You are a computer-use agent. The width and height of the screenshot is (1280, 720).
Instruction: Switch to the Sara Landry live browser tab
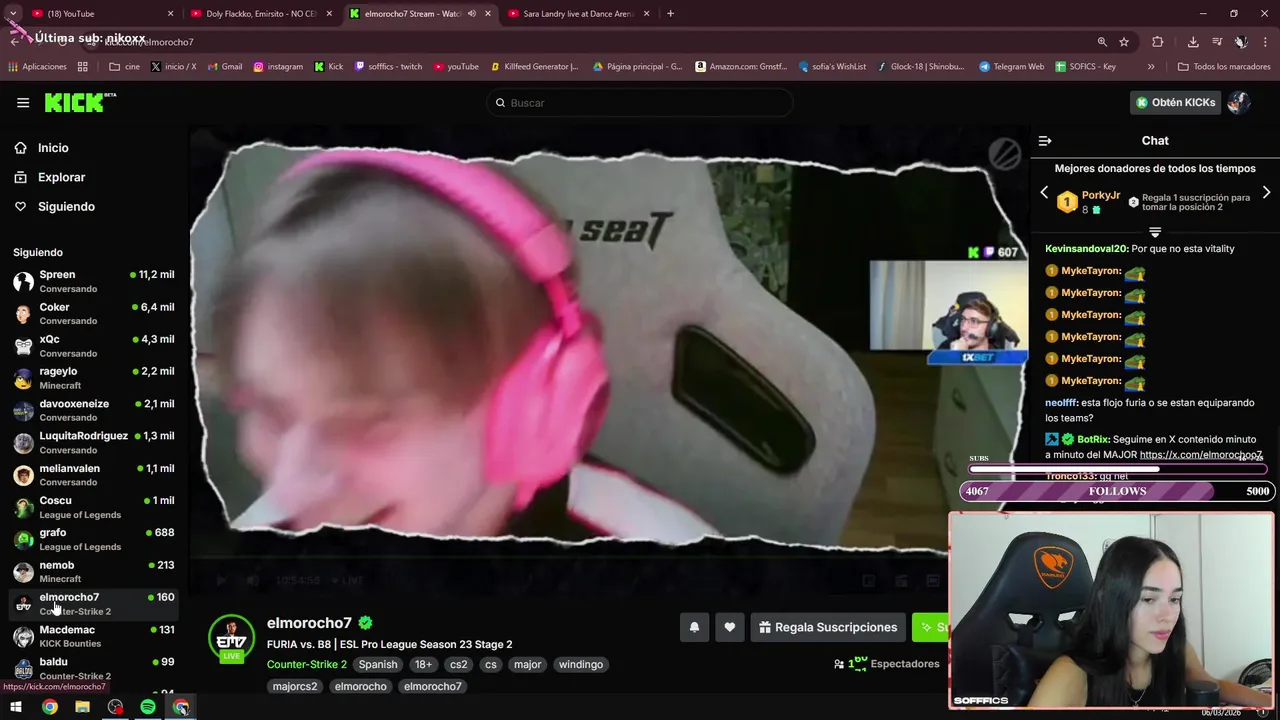[x=580, y=14]
